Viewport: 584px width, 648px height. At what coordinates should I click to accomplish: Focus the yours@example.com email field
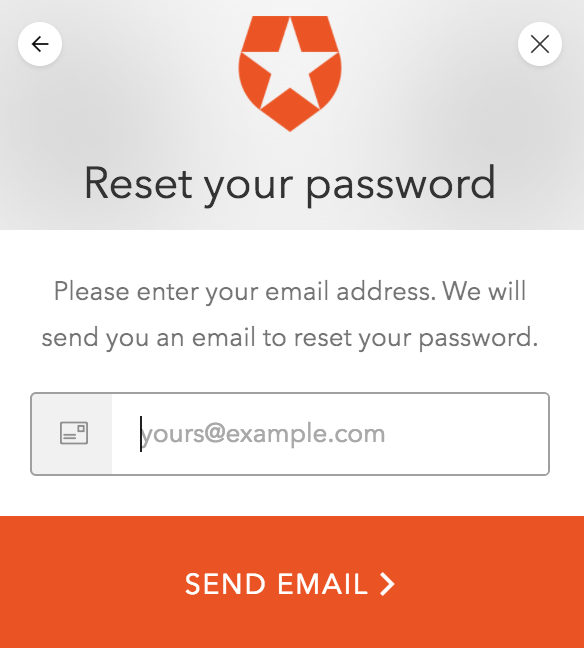290,434
